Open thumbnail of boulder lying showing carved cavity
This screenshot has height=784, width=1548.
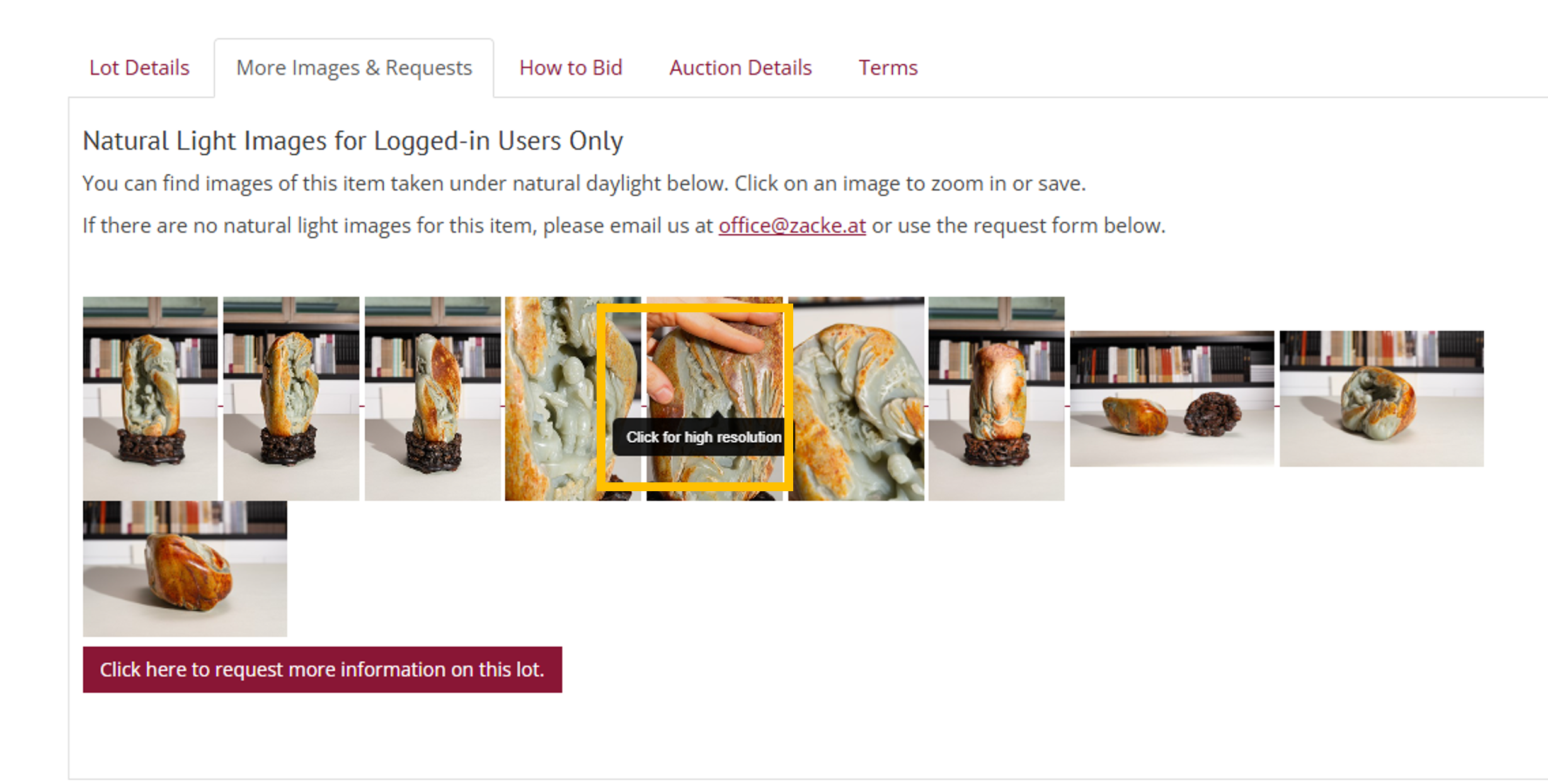tap(1382, 399)
